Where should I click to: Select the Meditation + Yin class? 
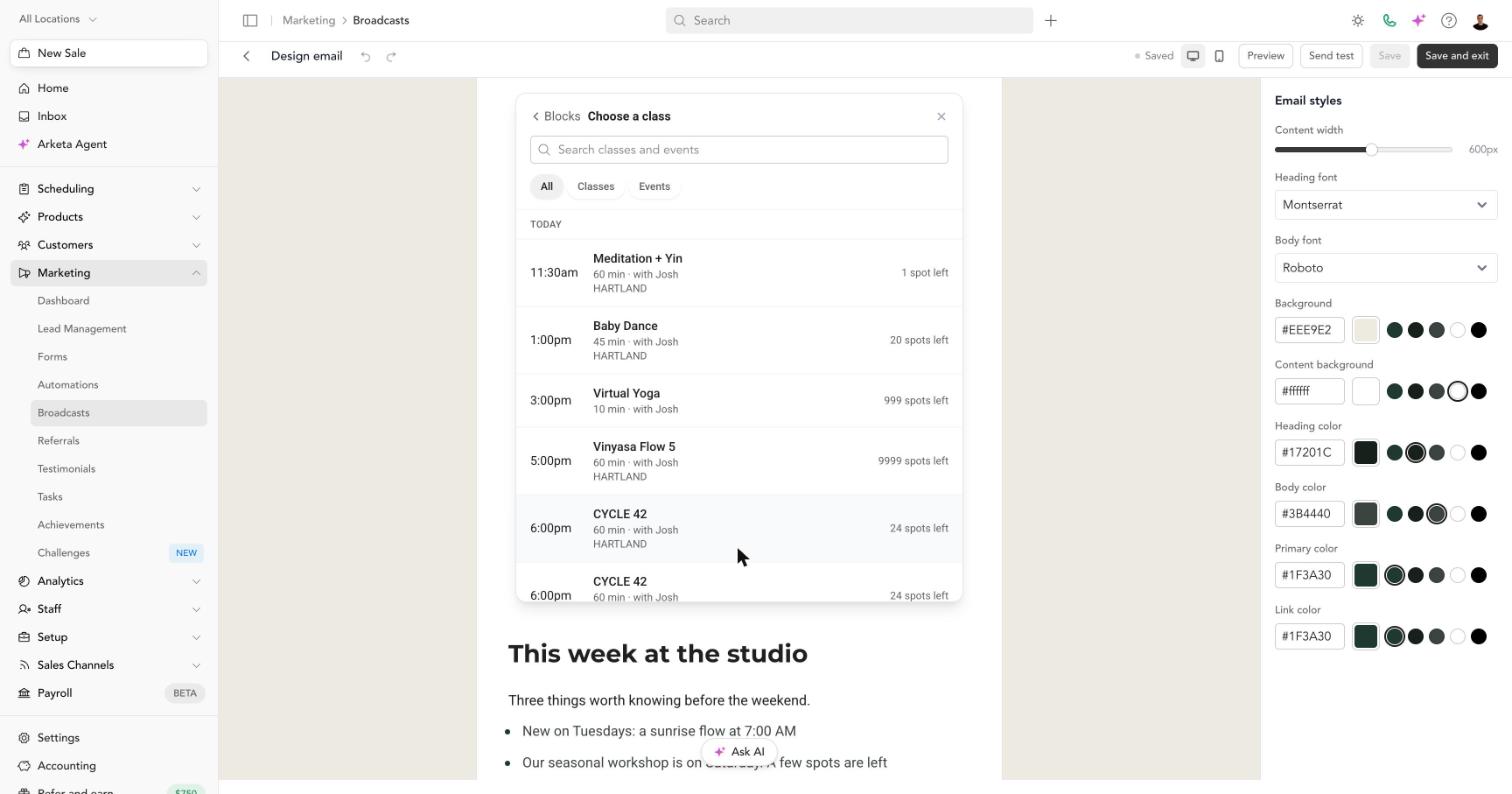(x=739, y=273)
